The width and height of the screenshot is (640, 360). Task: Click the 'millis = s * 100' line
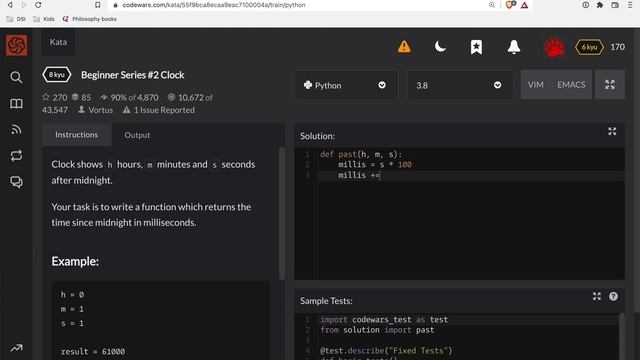375,164
